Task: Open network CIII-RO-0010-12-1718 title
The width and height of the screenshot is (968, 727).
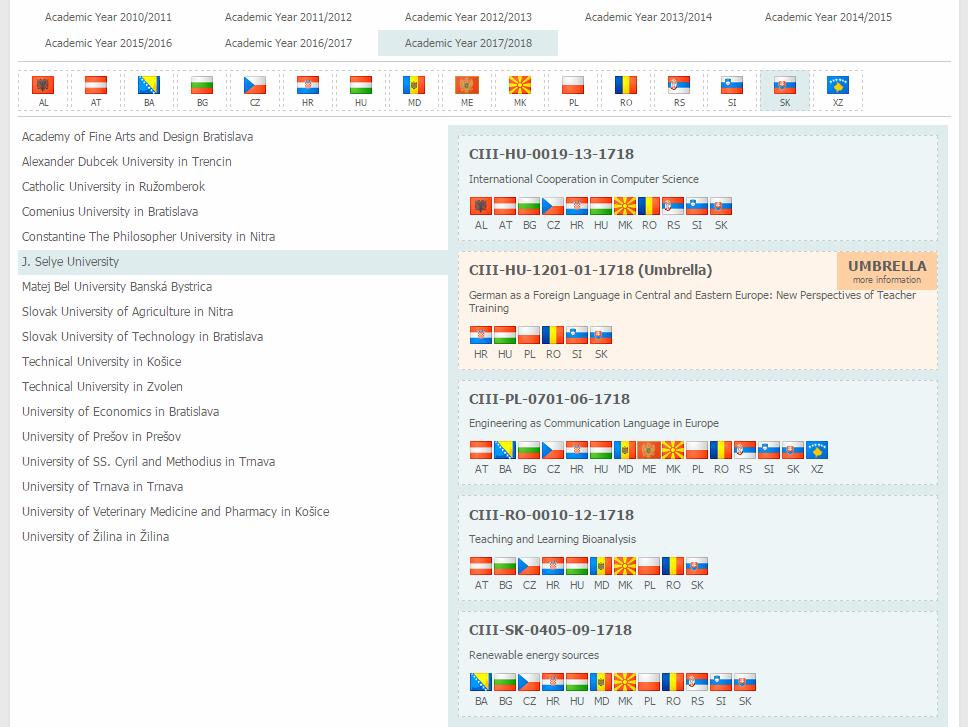Action: click(551, 515)
